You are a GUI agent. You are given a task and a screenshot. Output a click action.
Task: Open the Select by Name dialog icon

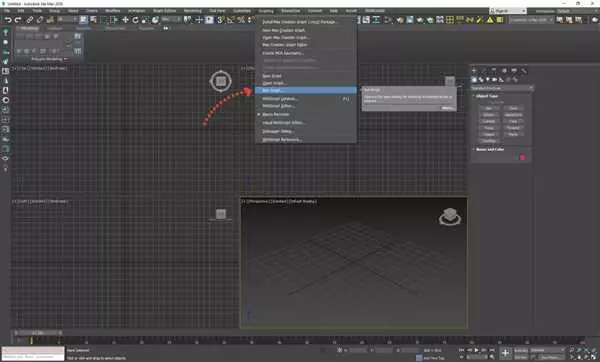click(93, 20)
